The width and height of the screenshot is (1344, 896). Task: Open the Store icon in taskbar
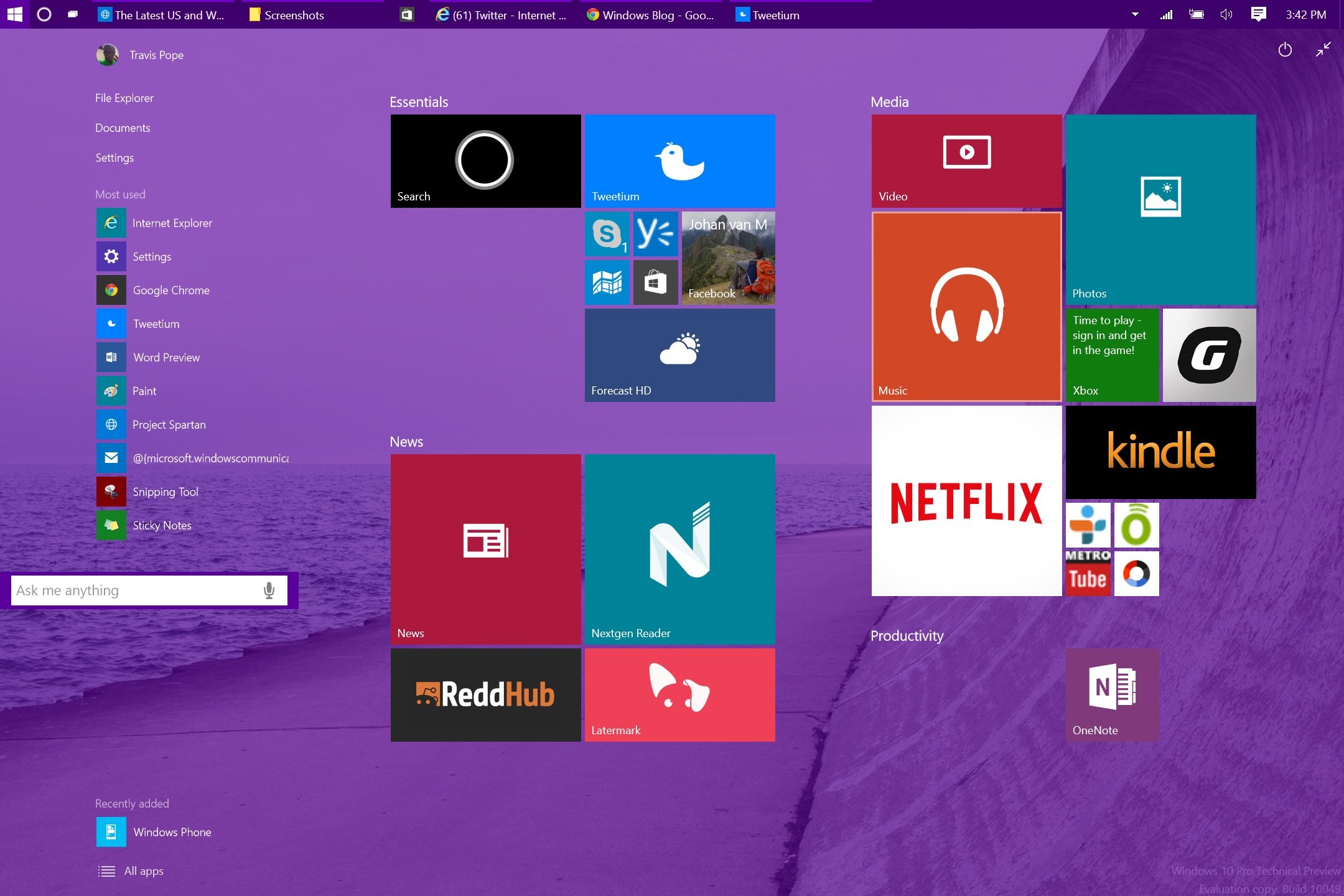point(407,14)
